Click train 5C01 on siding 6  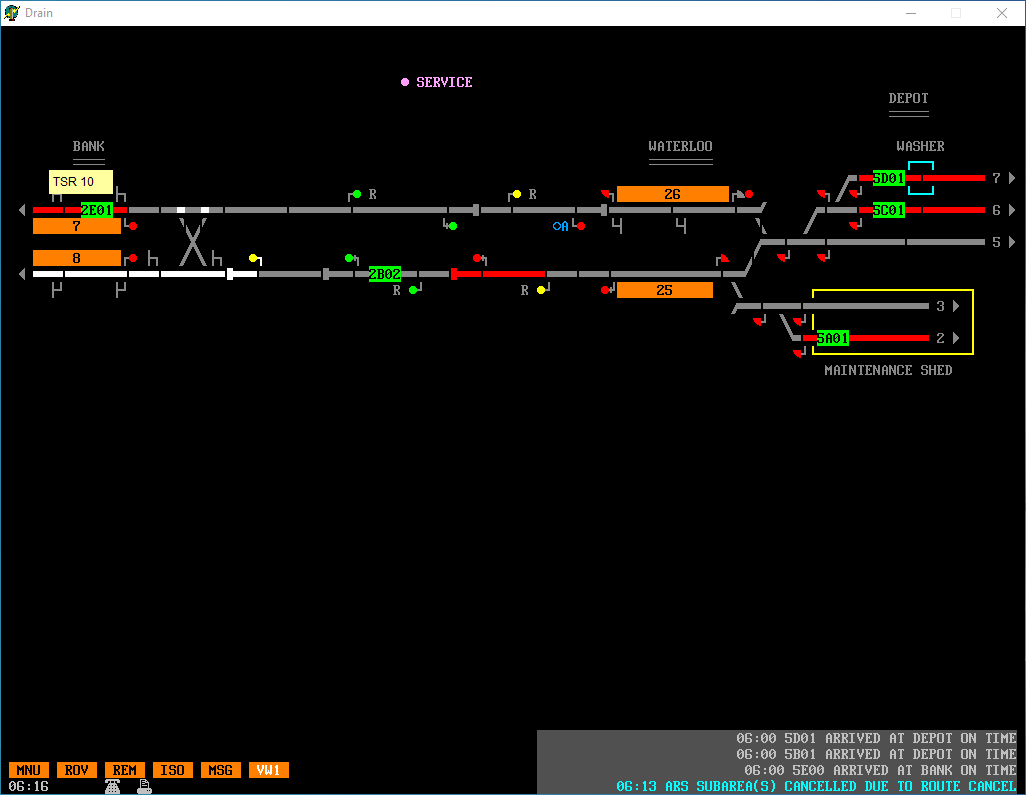pyautogui.click(x=889, y=210)
